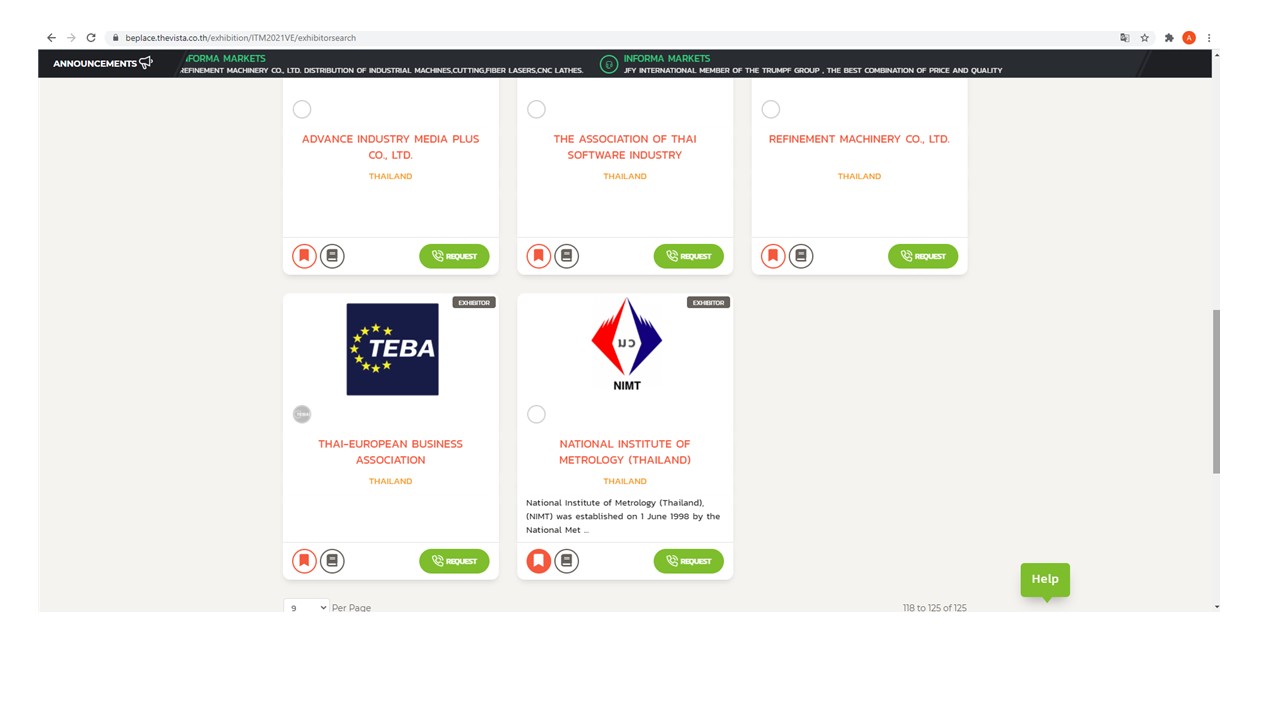Screen dimensions: 1280x720
Task: Open the National Institute of Metrology (Thailand) title link
Action: click(625, 452)
